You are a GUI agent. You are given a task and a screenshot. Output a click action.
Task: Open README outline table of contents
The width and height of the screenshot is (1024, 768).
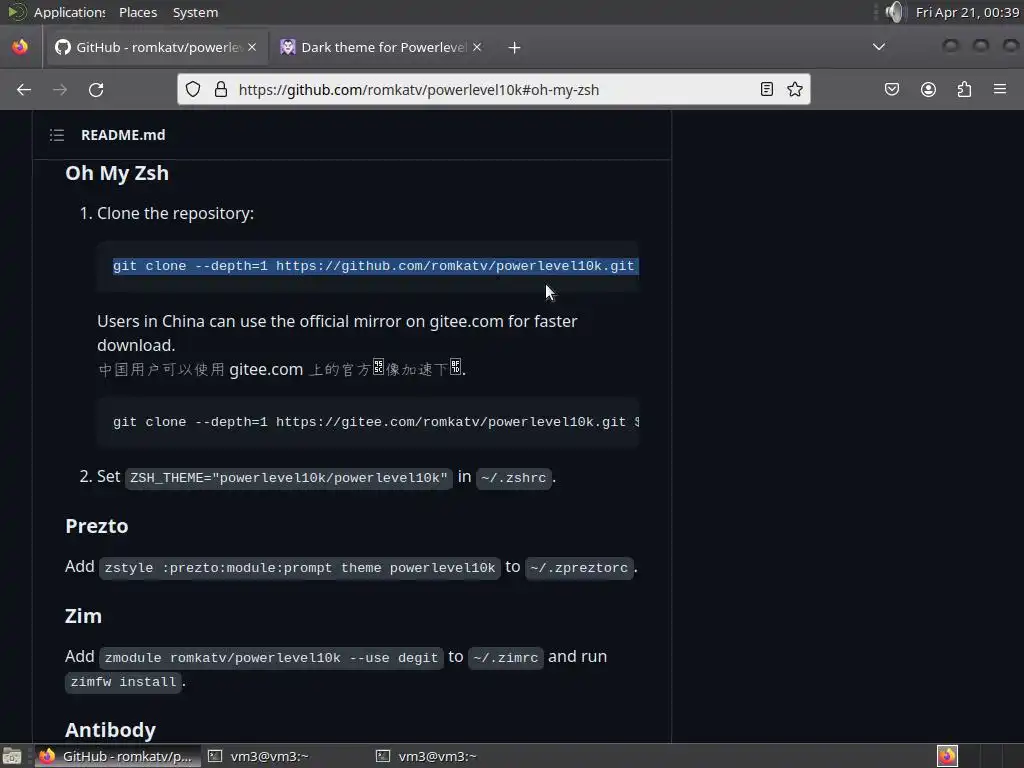tap(57, 135)
